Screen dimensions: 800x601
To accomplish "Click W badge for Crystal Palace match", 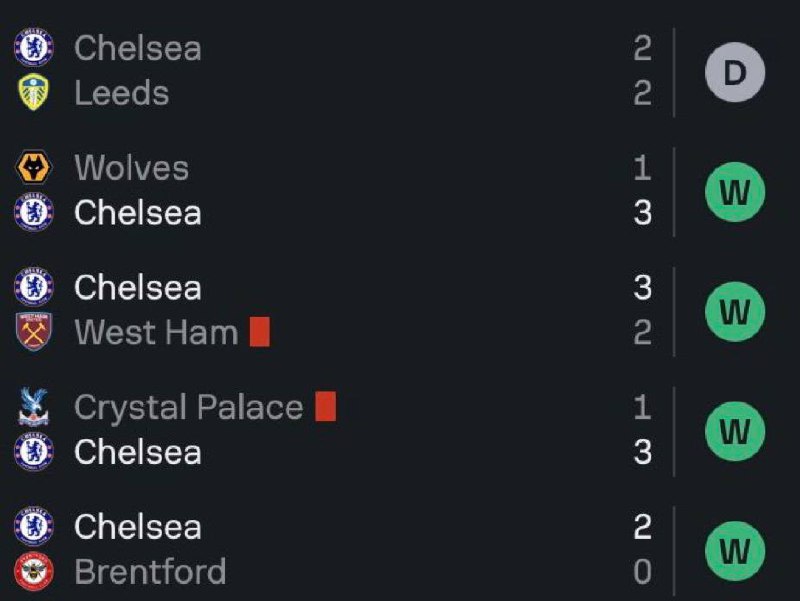I will coord(735,431).
